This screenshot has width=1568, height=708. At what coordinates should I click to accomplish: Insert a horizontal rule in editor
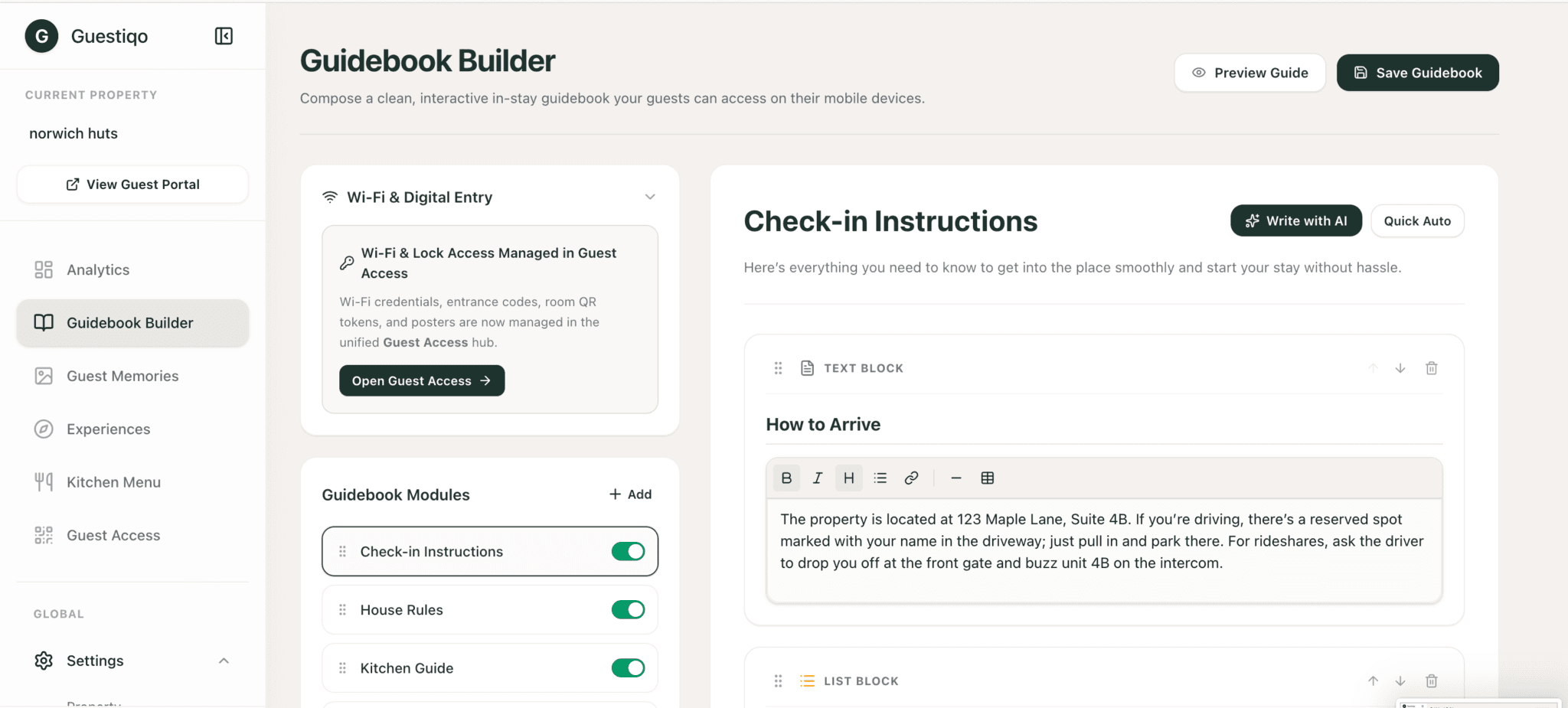956,478
